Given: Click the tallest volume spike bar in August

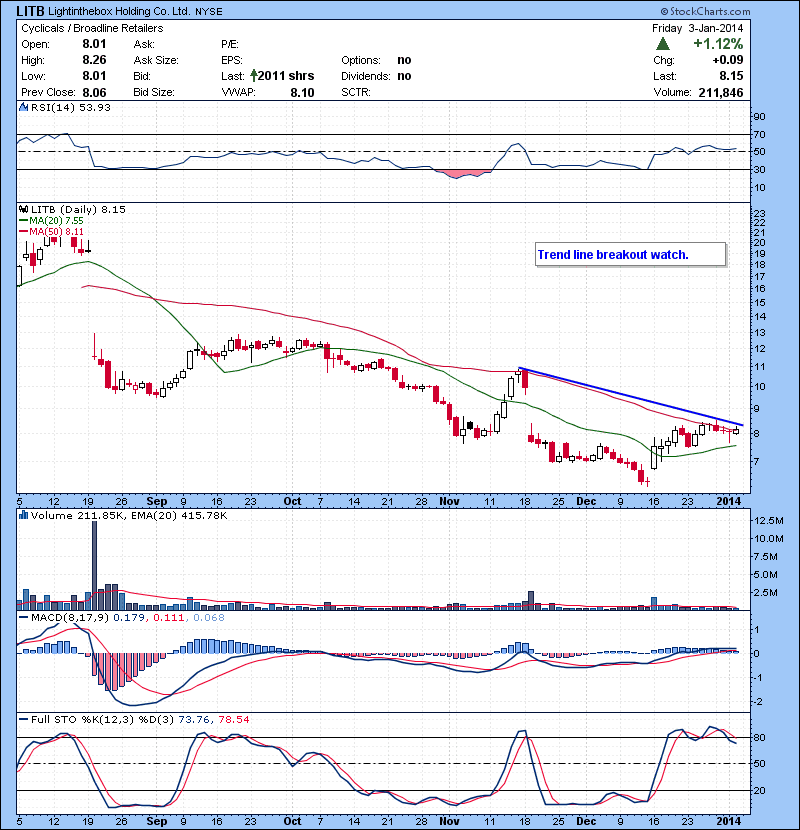Looking at the screenshot, I should coord(95,565).
